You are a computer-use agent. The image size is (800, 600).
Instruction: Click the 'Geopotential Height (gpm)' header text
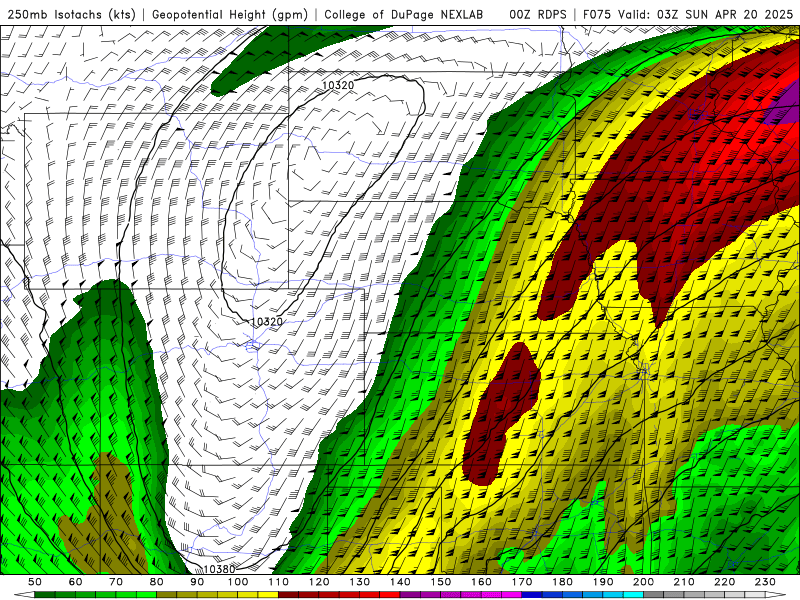pos(230,14)
